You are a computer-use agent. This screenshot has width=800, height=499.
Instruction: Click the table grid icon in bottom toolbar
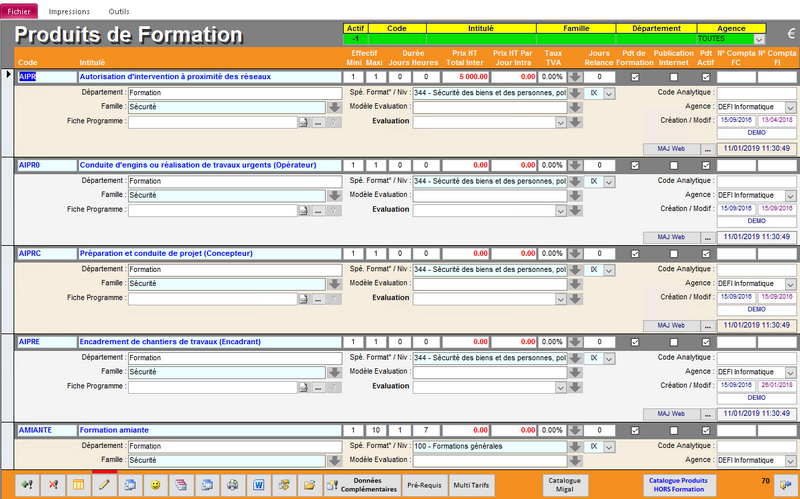(x=78, y=484)
